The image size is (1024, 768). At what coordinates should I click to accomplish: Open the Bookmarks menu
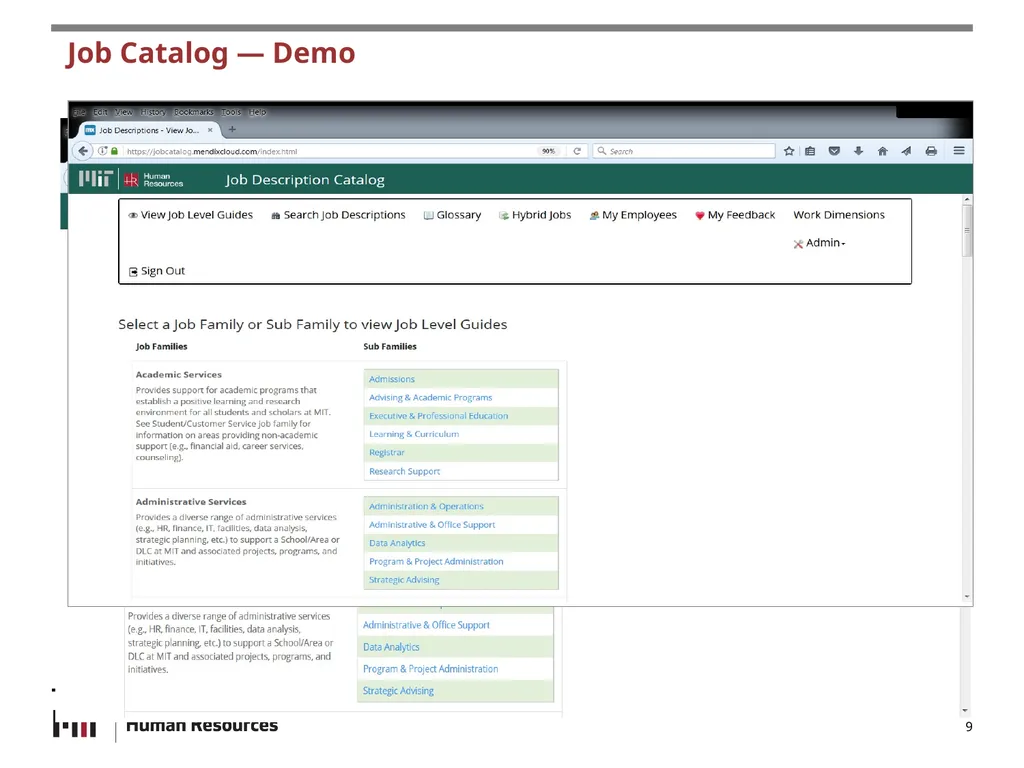tap(193, 112)
